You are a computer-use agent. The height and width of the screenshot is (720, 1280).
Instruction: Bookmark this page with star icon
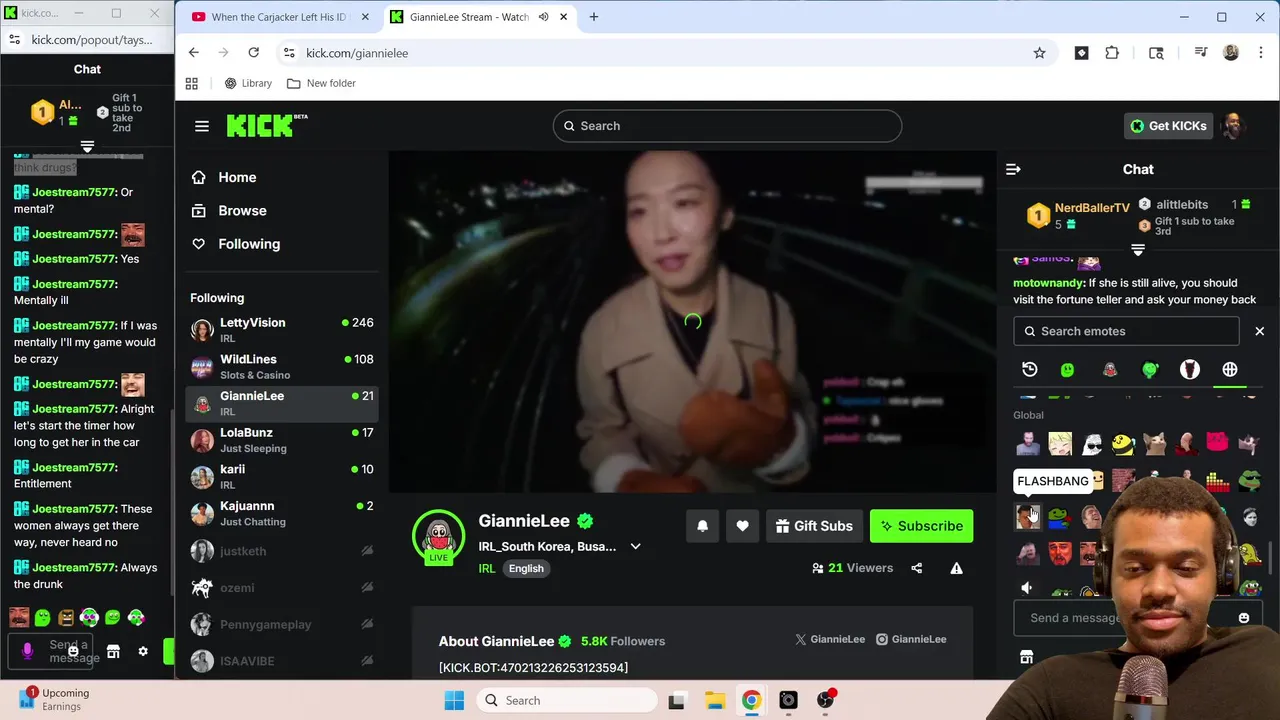pos(1039,53)
